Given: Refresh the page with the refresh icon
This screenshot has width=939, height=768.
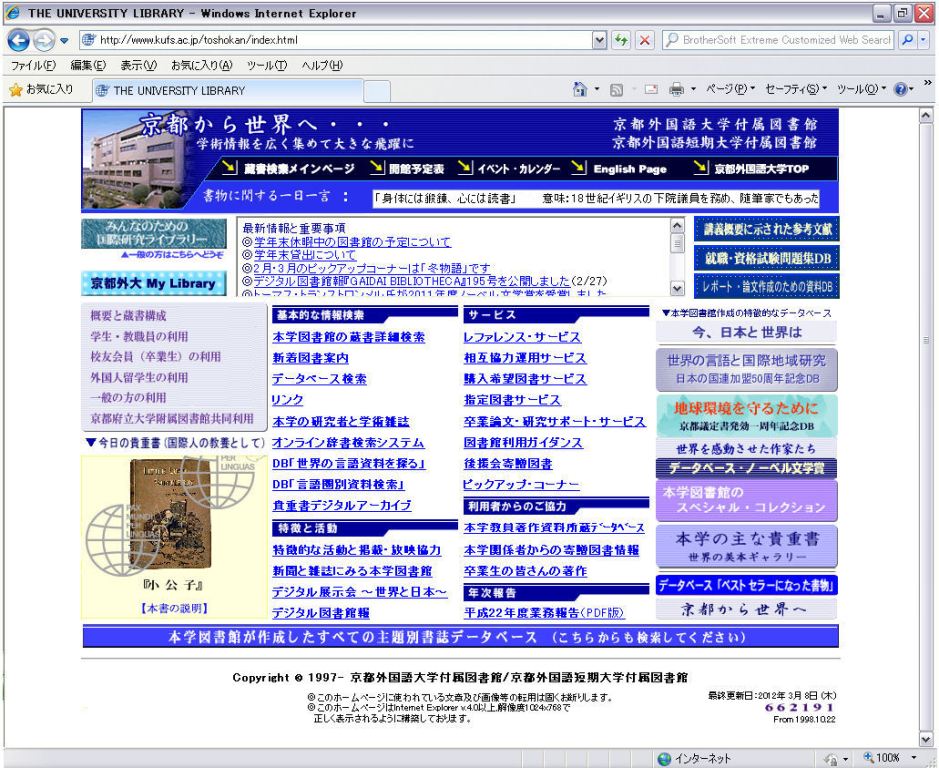Looking at the screenshot, I should [620, 41].
